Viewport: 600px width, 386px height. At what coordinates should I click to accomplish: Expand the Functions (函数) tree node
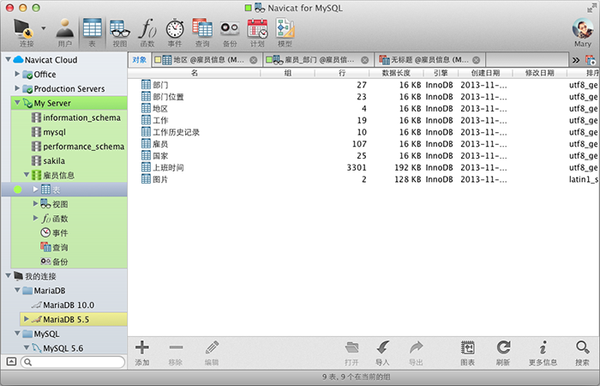pyautogui.click(x=36, y=218)
